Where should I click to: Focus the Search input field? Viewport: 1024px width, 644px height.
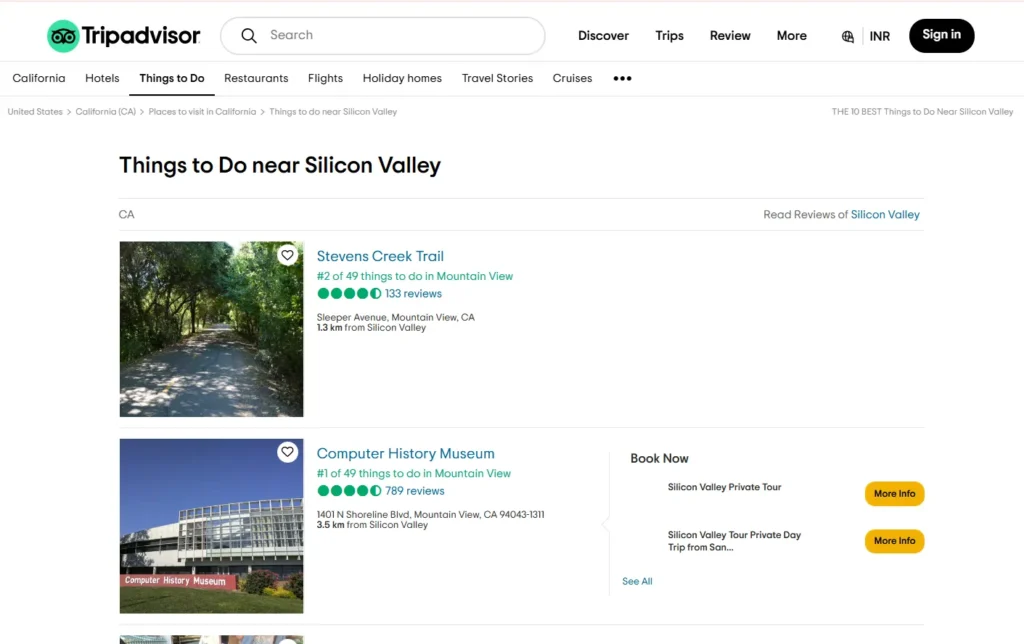point(383,36)
